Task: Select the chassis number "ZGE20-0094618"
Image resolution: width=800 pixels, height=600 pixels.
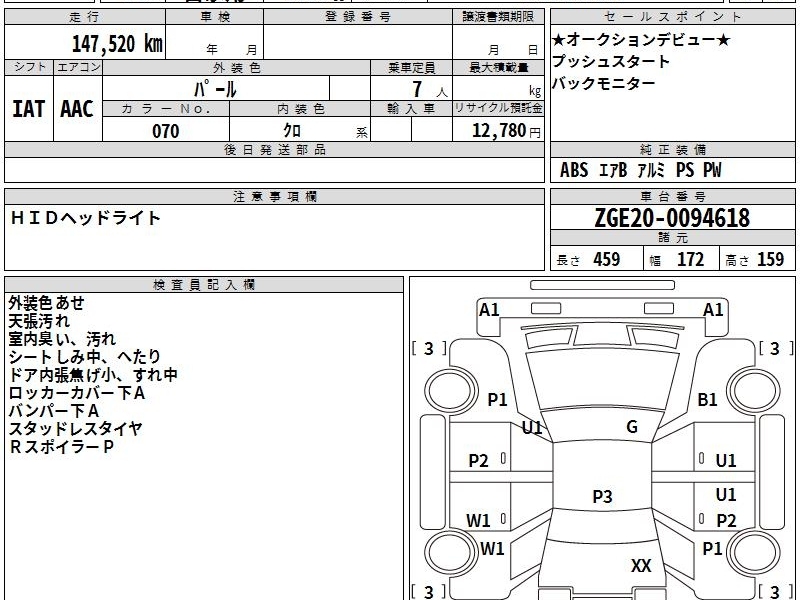Action: pyautogui.click(x=672, y=218)
